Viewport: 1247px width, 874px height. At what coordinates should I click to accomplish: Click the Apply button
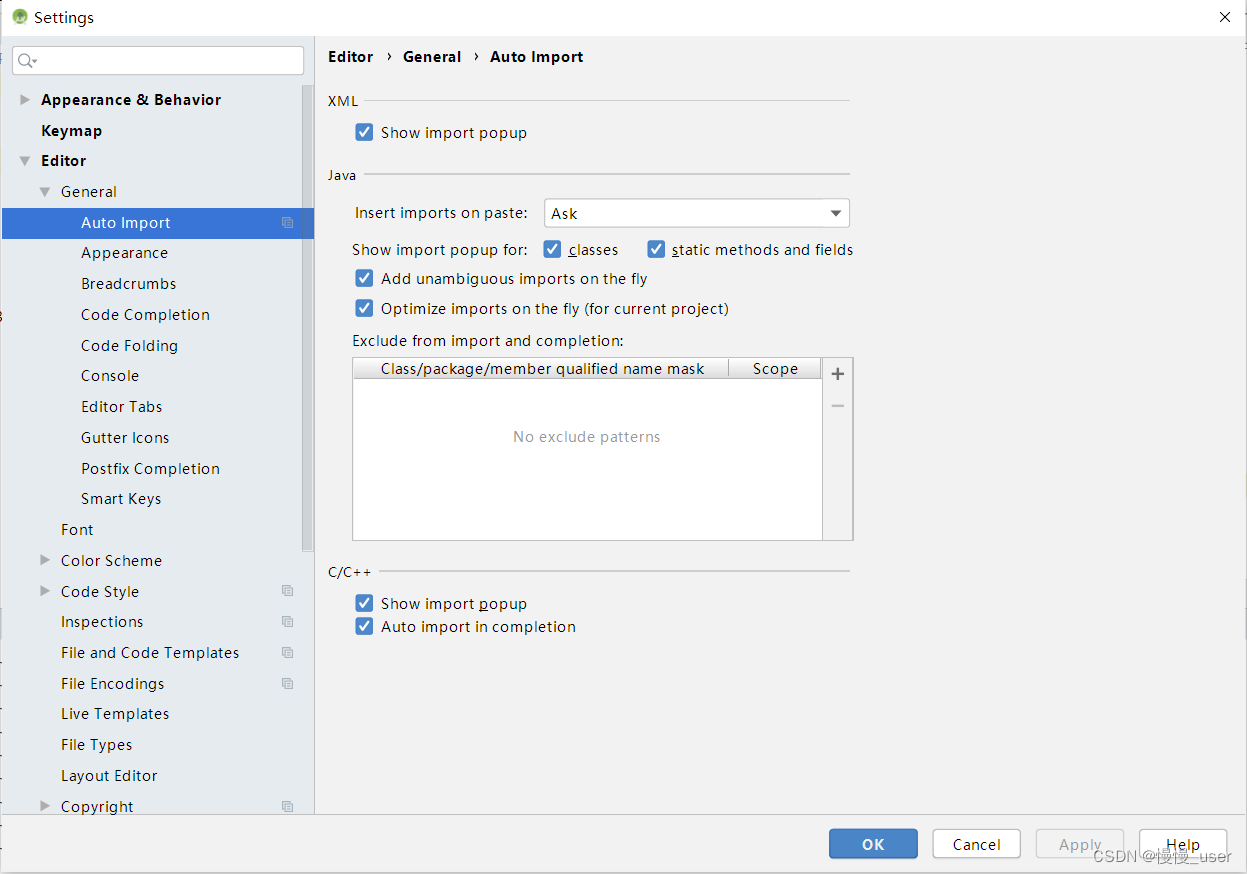click(x=1080, y=844)
